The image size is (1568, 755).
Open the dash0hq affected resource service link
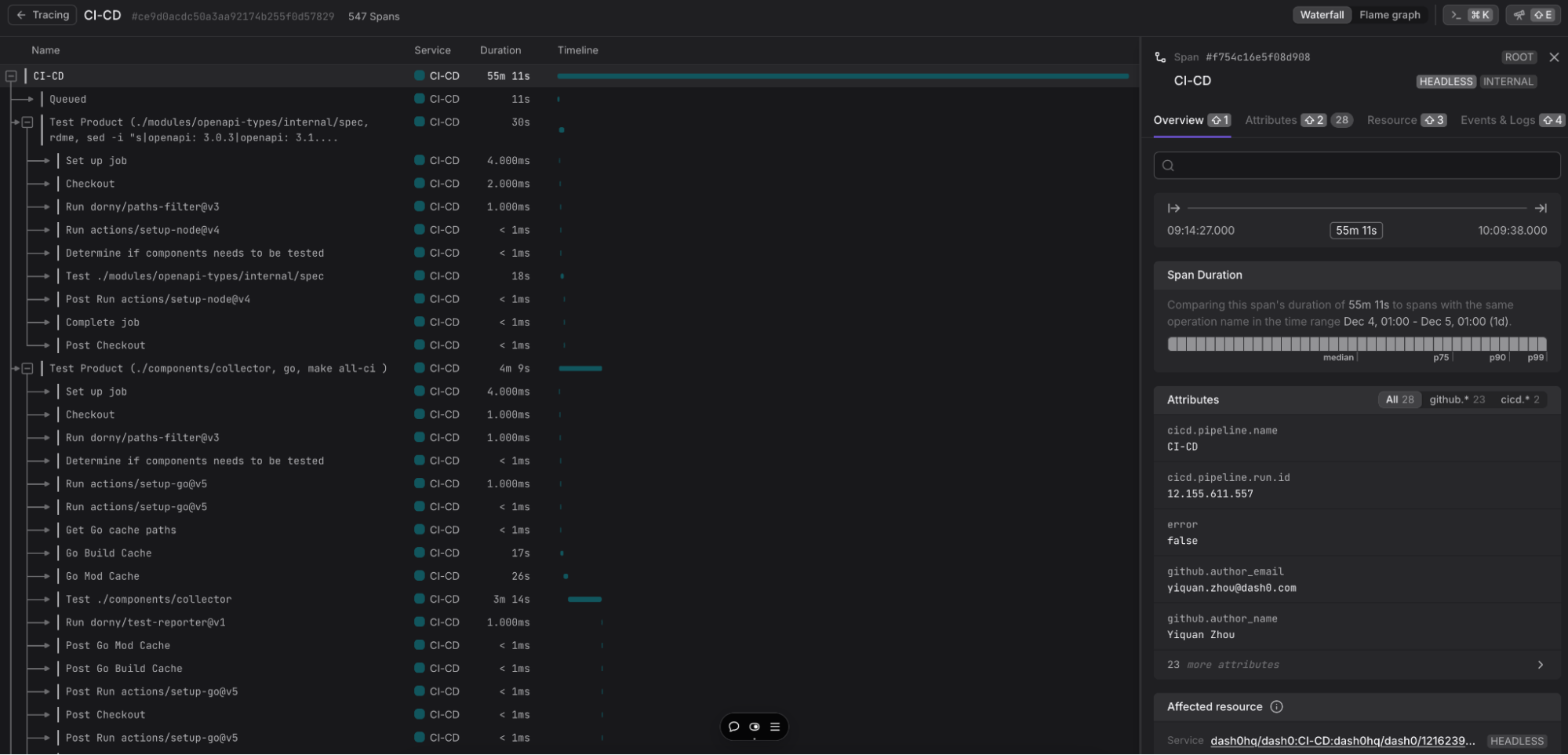(x=1342, y=741)
